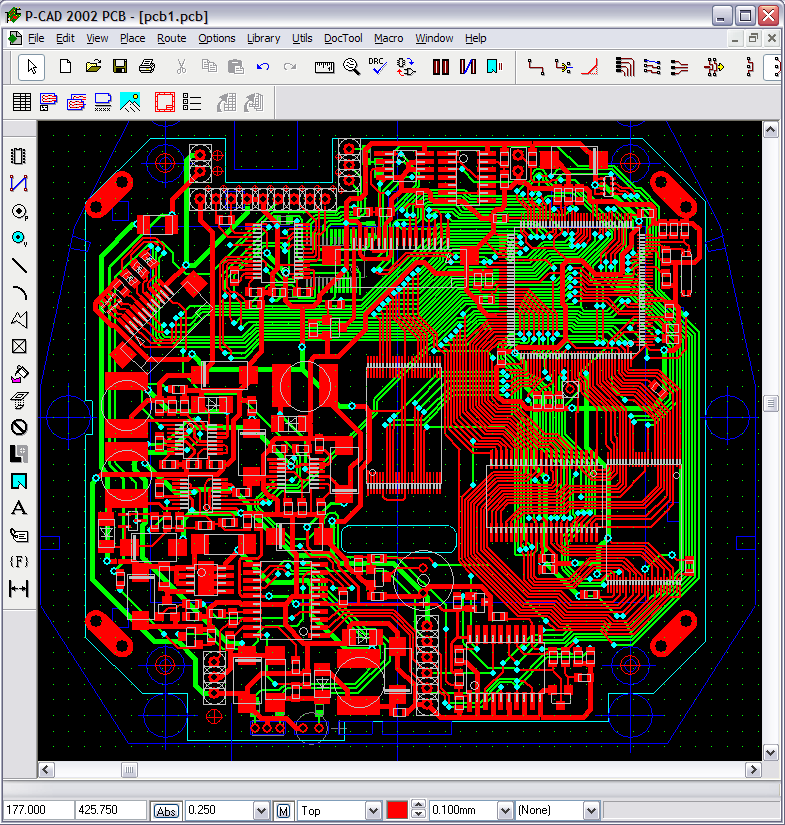Print the PCB layout

[147, 67]
